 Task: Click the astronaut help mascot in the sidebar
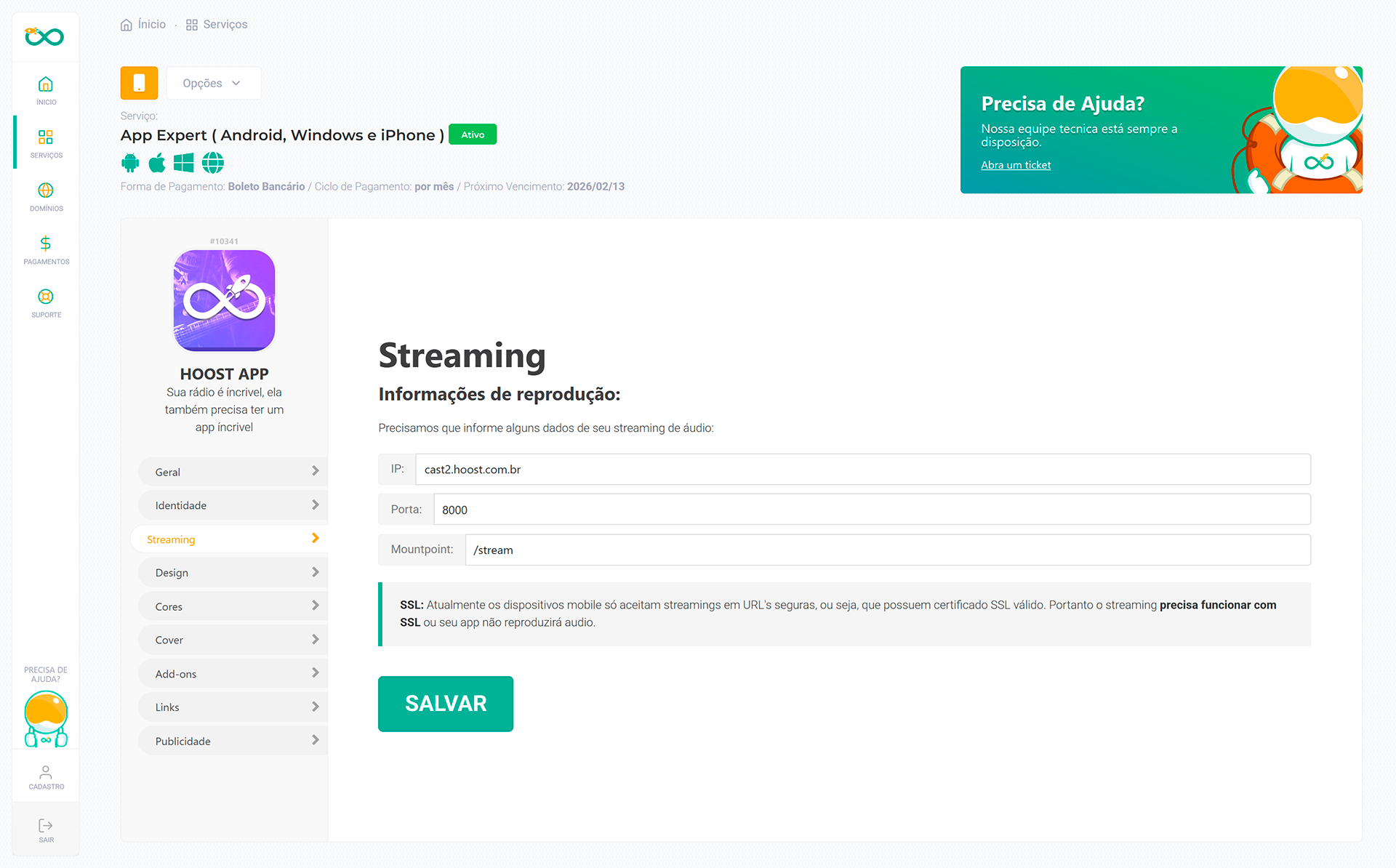46,718
